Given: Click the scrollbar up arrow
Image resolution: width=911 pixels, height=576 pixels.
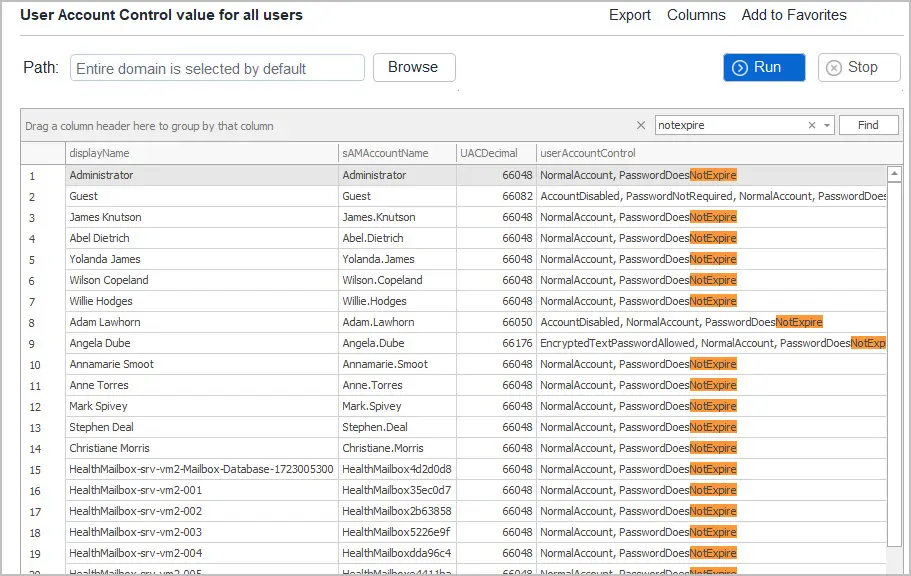Looking at the screenshot, I should [894, 173].
